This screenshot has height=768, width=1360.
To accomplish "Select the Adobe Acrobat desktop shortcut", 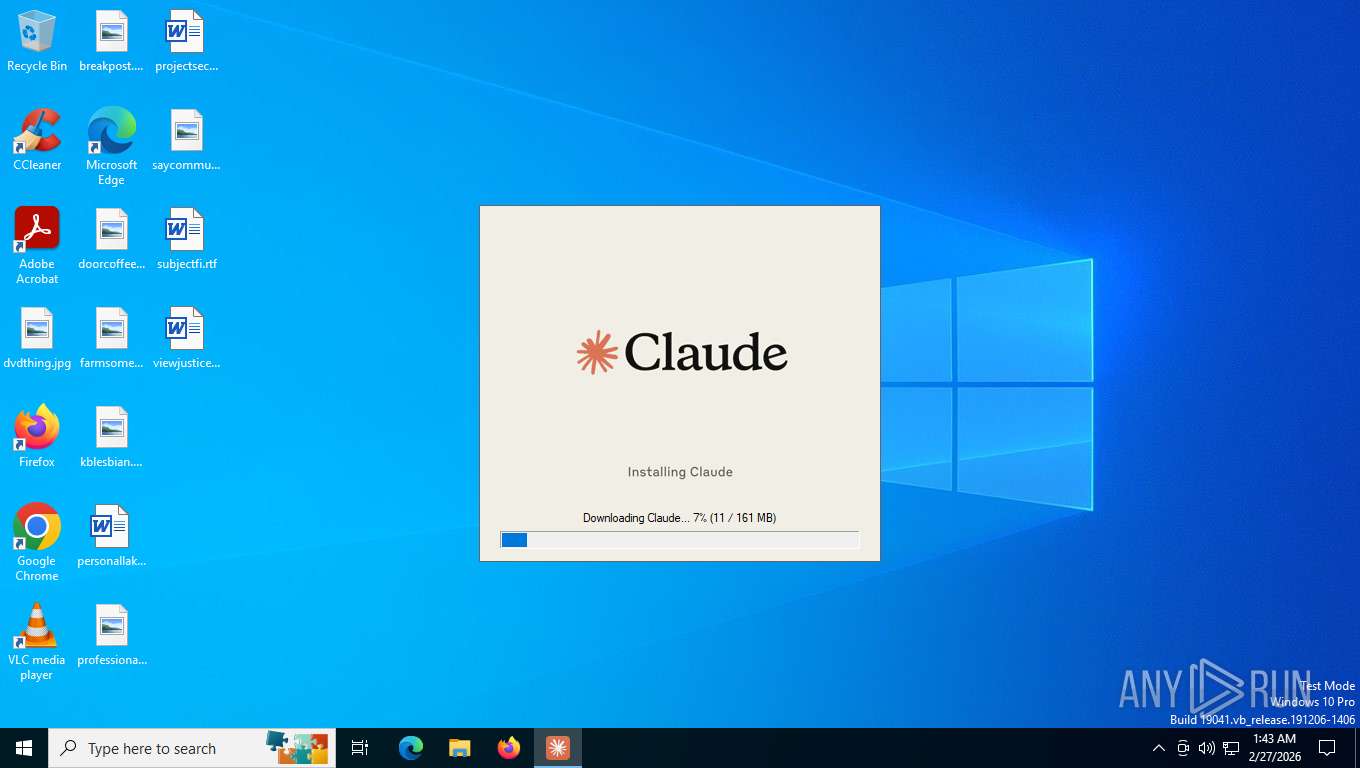I will [37, 246].
